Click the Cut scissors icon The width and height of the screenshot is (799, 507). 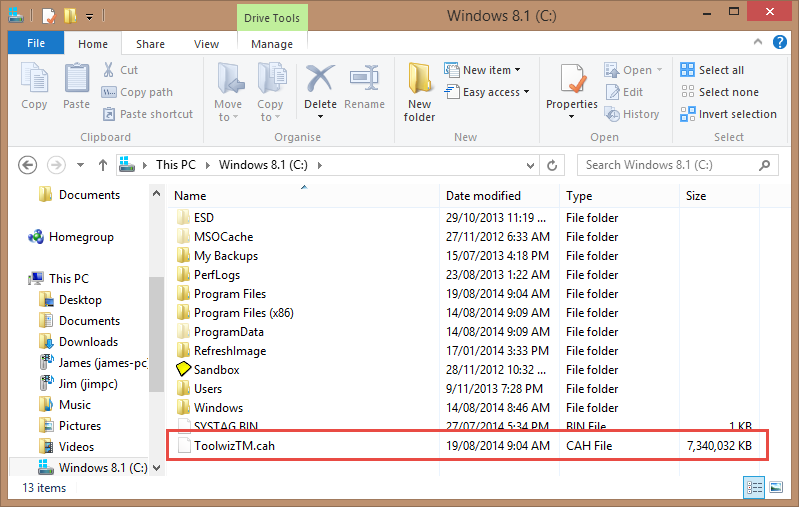[108, 70]
